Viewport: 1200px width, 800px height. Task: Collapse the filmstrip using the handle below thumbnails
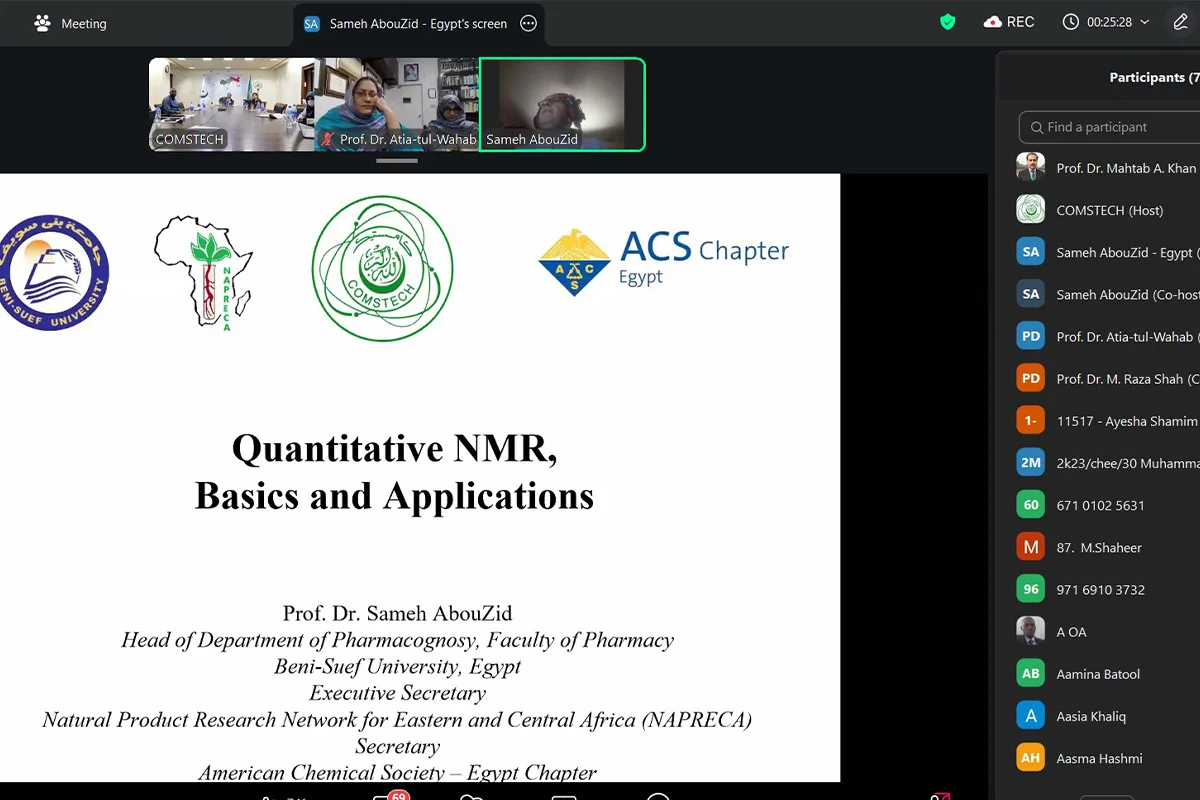(397, 160)
